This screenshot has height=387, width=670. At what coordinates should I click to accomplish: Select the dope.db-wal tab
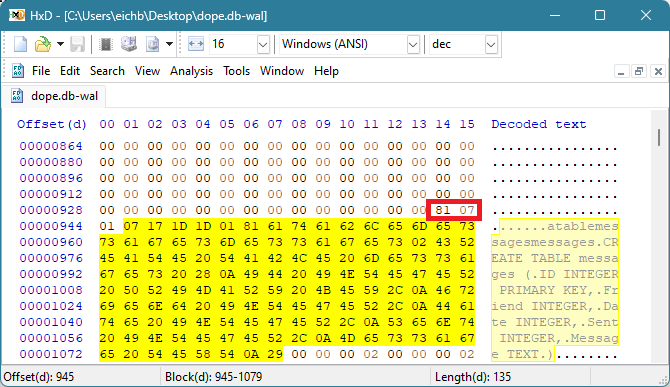point(54,96)
